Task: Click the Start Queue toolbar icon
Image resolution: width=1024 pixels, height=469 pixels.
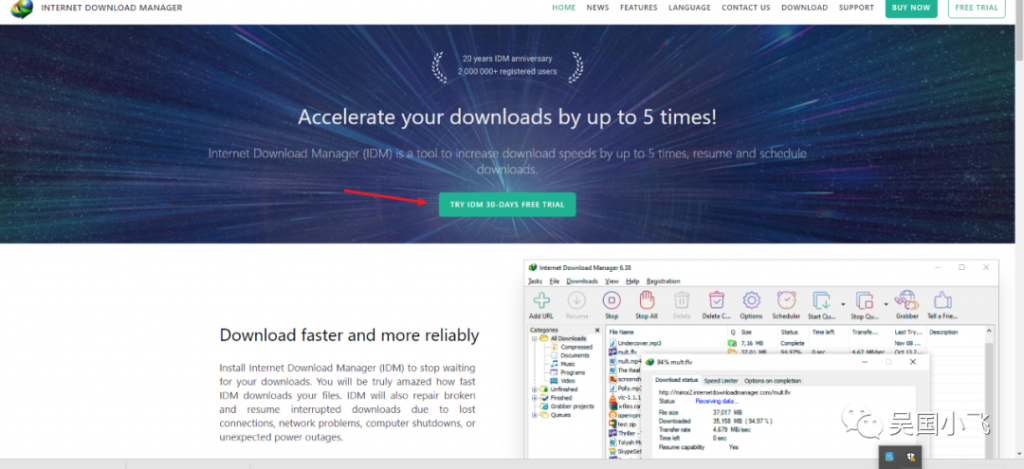Action: pyautogui.click(x=822, y=301)
